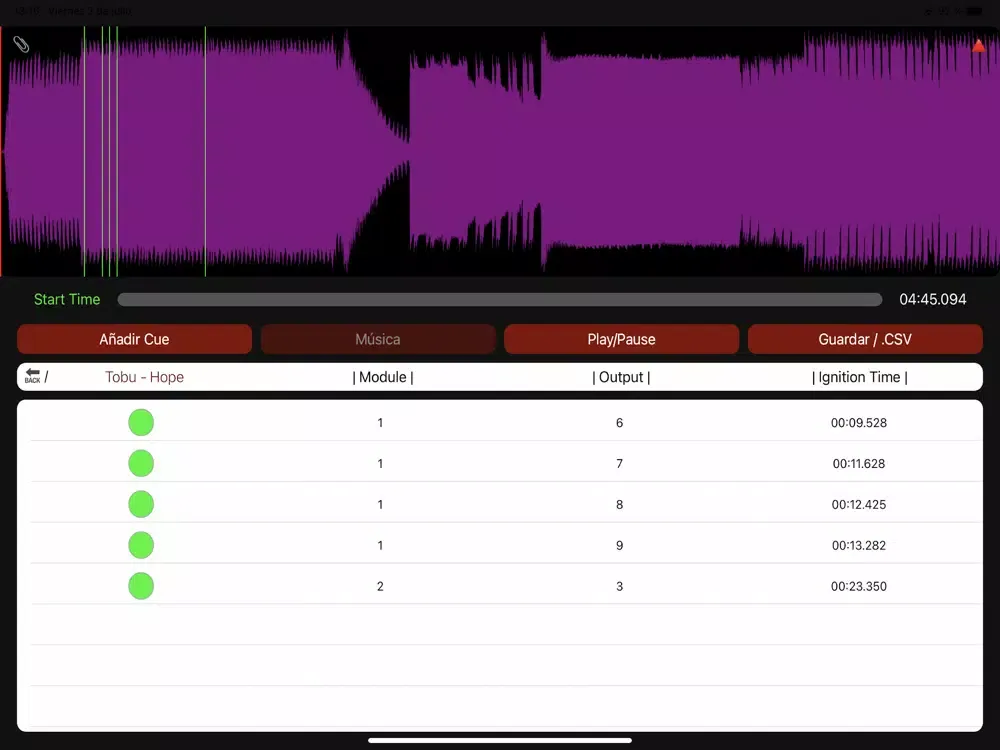Select output value 9
This screenshot has height=750, width=1000.
(619, 545)
